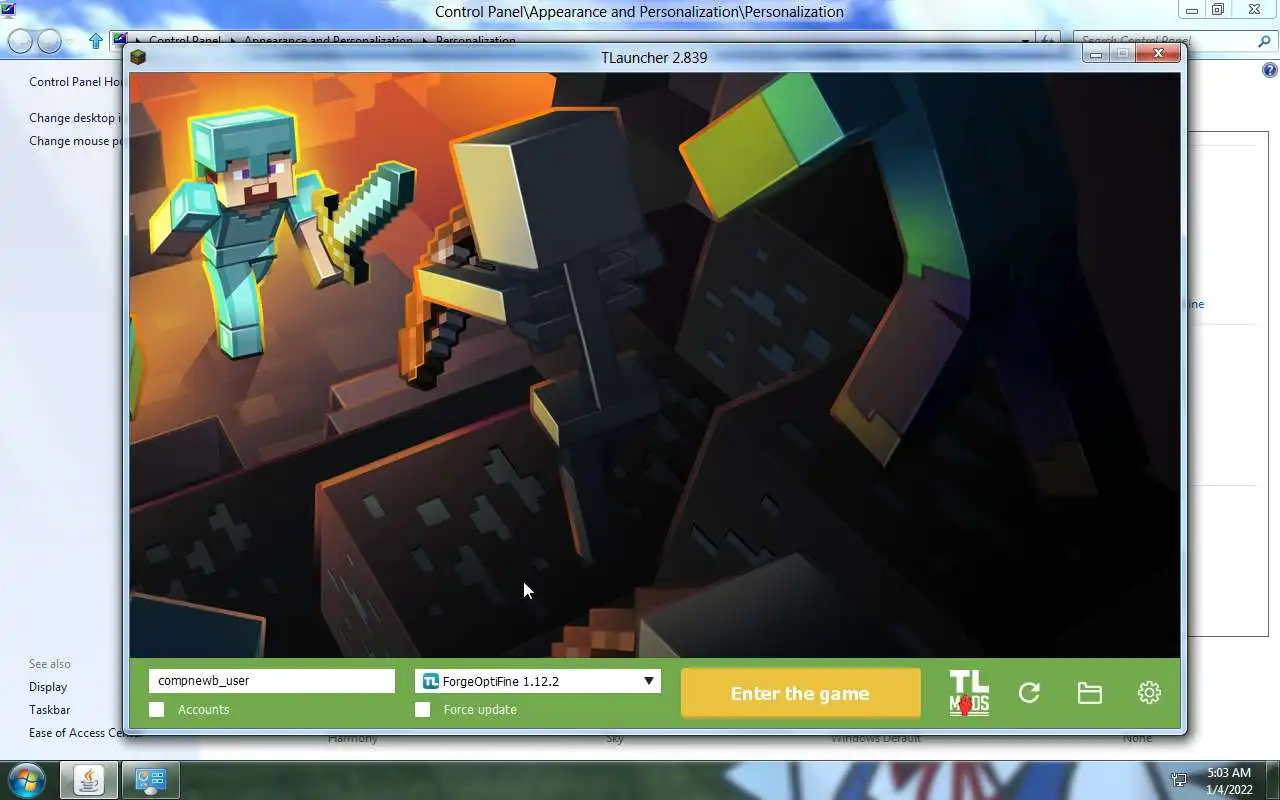This screenshot has width=1280, height=800.
Task: Open the Windows Start menu orb
Action: (x=25, y=779)
